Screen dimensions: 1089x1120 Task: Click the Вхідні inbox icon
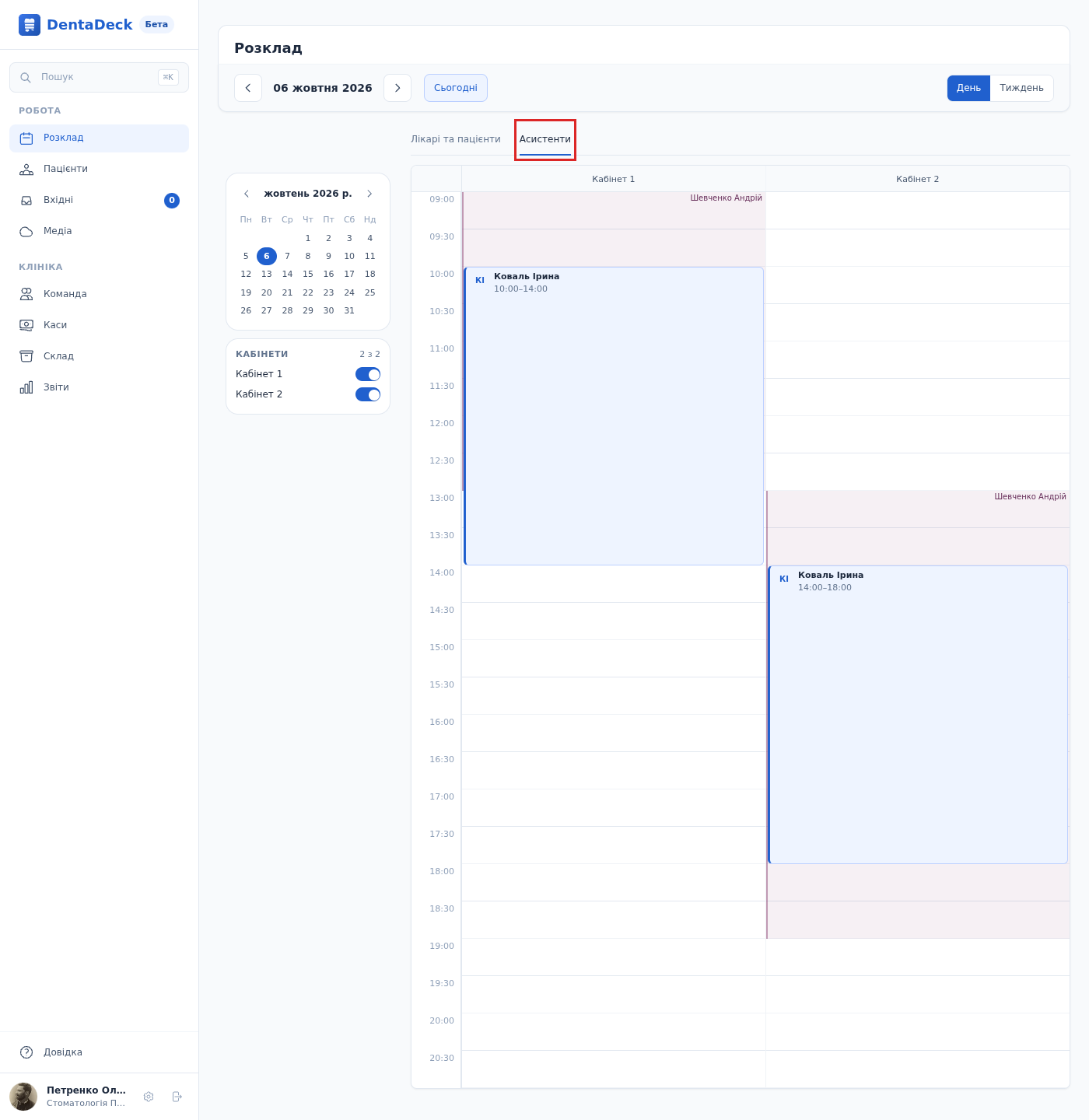(26, 201)
